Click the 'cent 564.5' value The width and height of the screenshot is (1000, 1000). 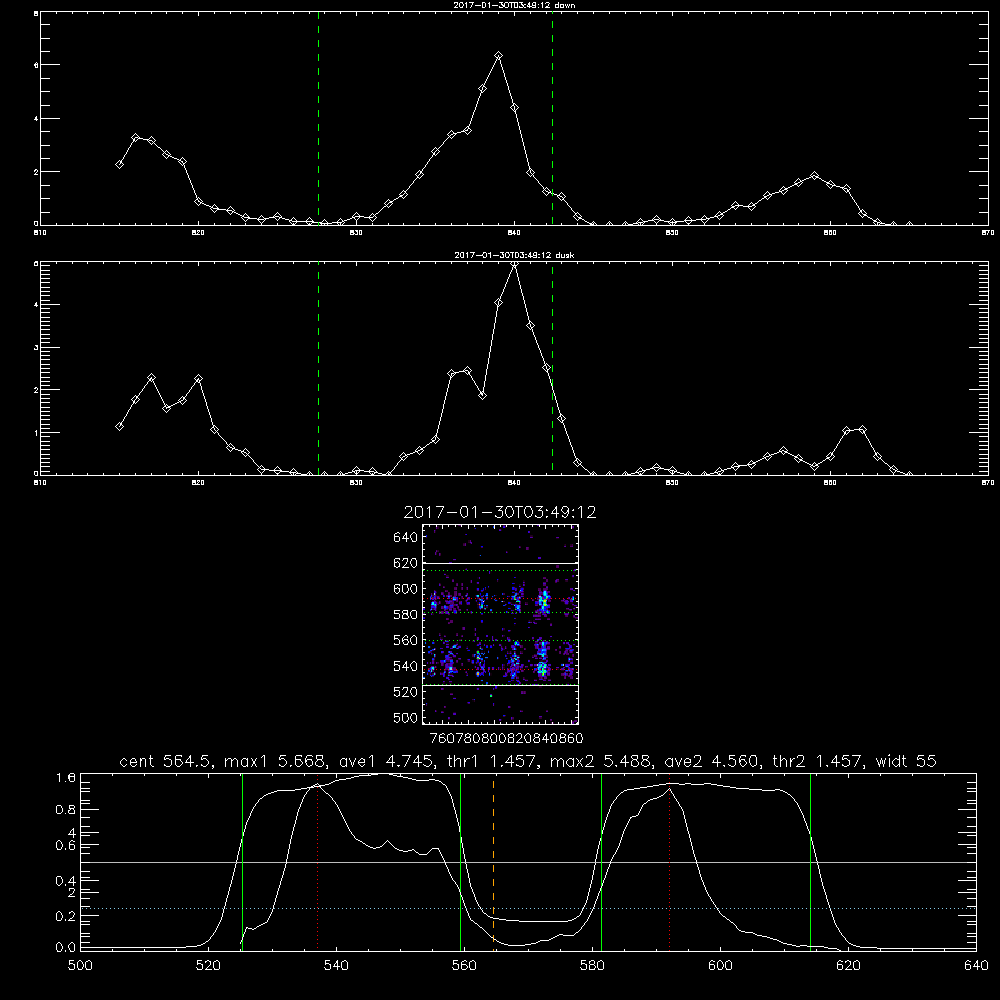tap(165, 761)
